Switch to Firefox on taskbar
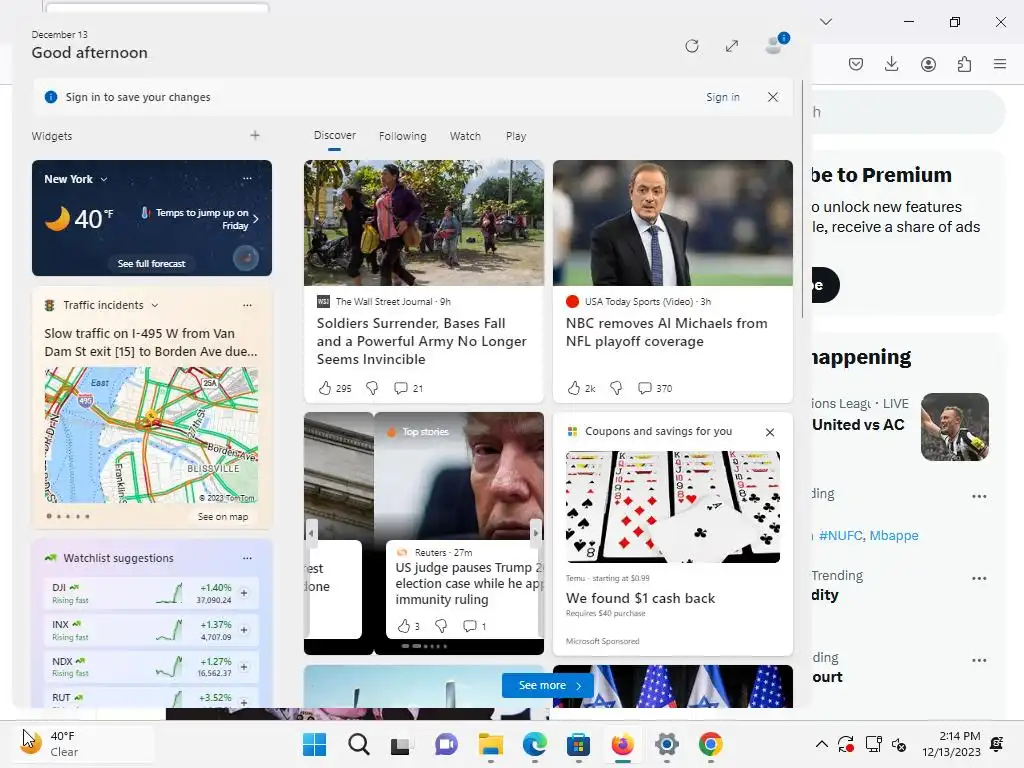 click(622, 744)
